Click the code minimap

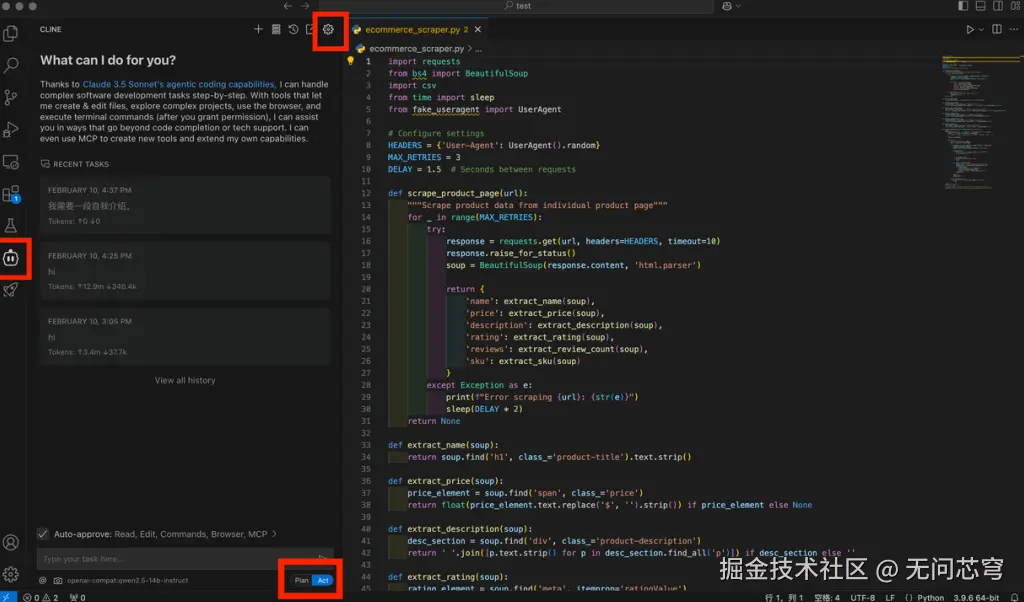[x=982, y=123]
